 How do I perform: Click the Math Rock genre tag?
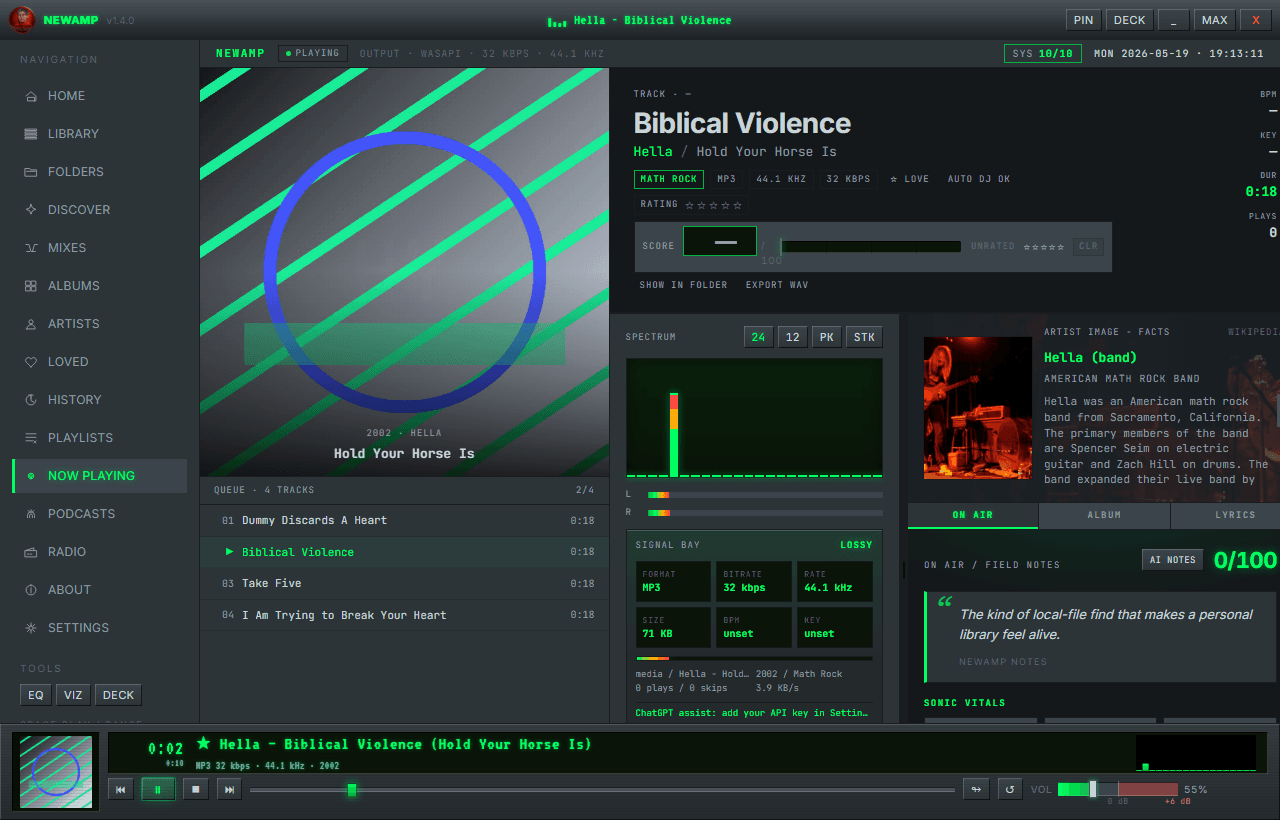tap(669, 179)
